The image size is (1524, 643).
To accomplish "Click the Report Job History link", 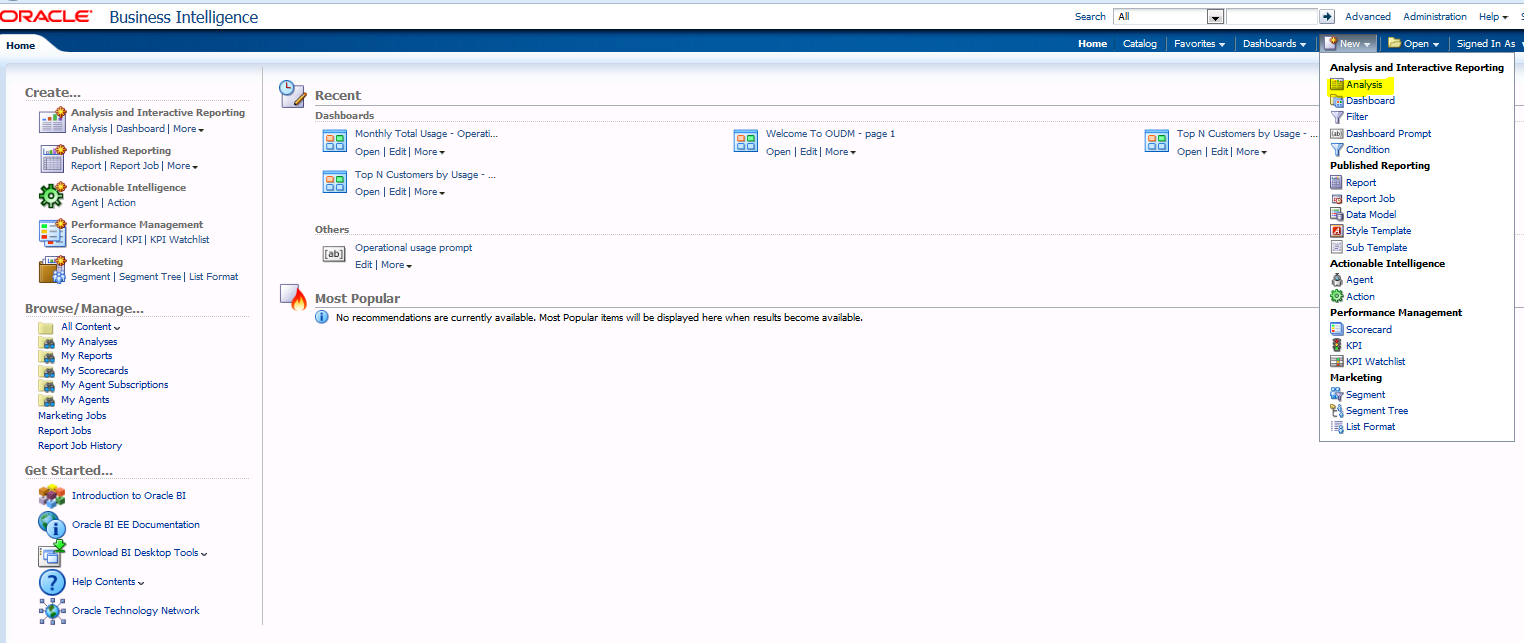I will (x=80, y=446).
